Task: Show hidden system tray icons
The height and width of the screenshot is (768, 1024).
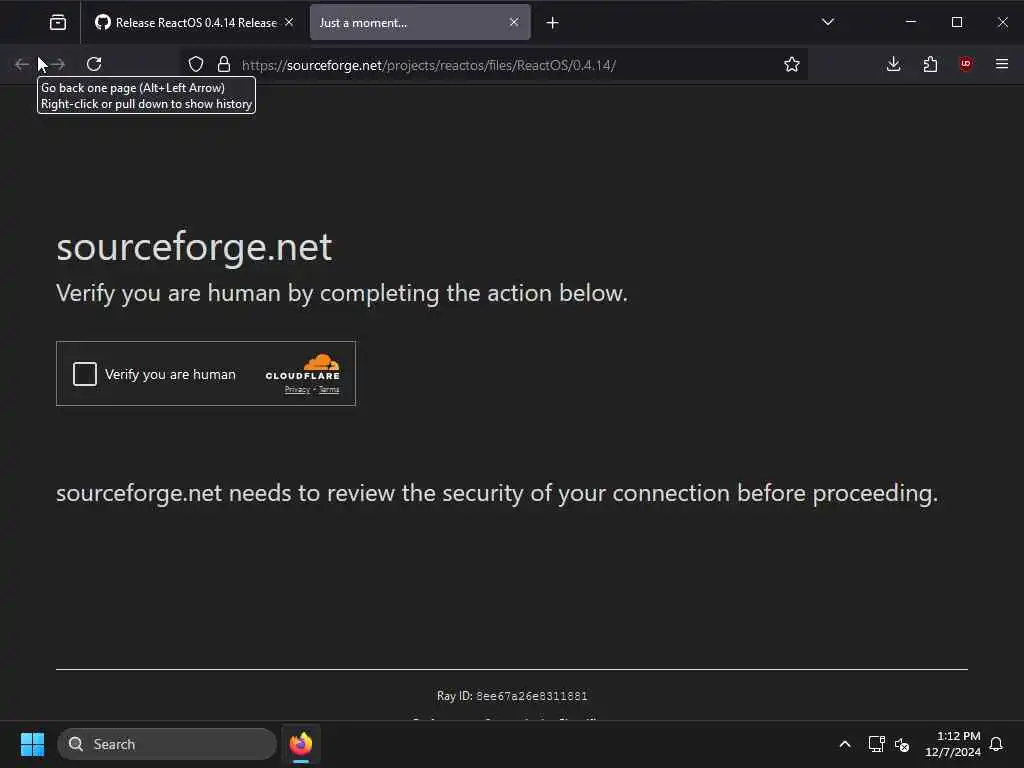Action: (845, 744)
